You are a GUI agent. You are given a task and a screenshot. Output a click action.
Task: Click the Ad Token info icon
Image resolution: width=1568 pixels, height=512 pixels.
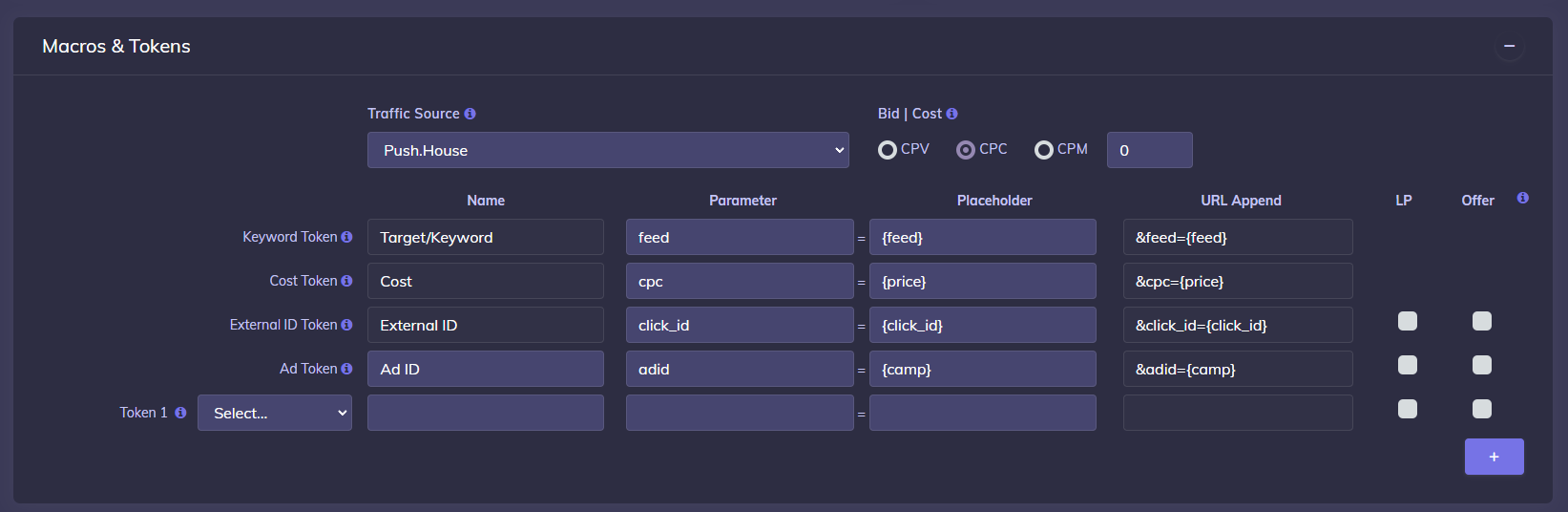coord(346,369)
